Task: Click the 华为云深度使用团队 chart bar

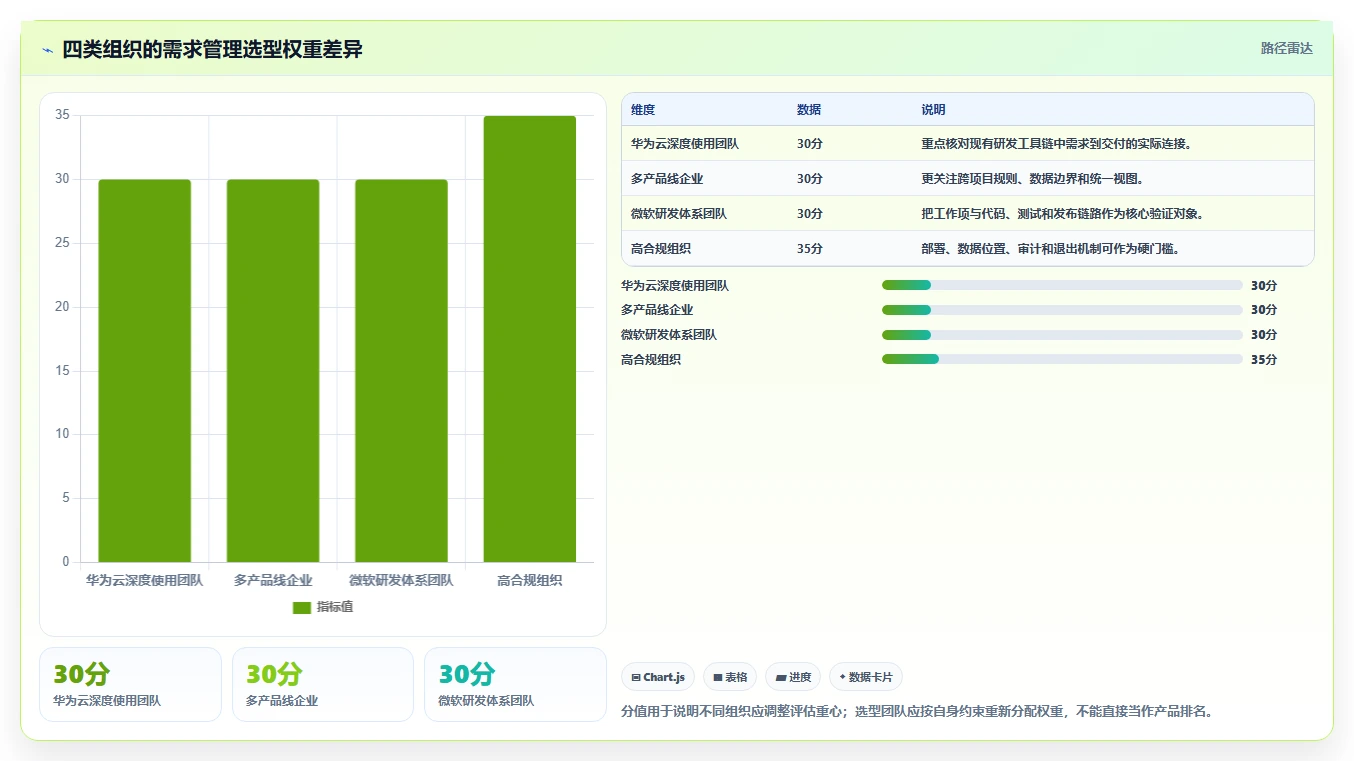Action: pyautogui.click(x=144, y=371)
